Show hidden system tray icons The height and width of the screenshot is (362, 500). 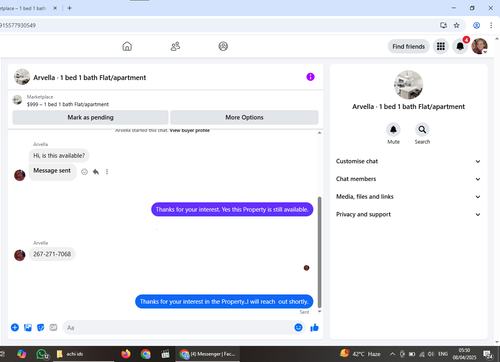(392, 354)
